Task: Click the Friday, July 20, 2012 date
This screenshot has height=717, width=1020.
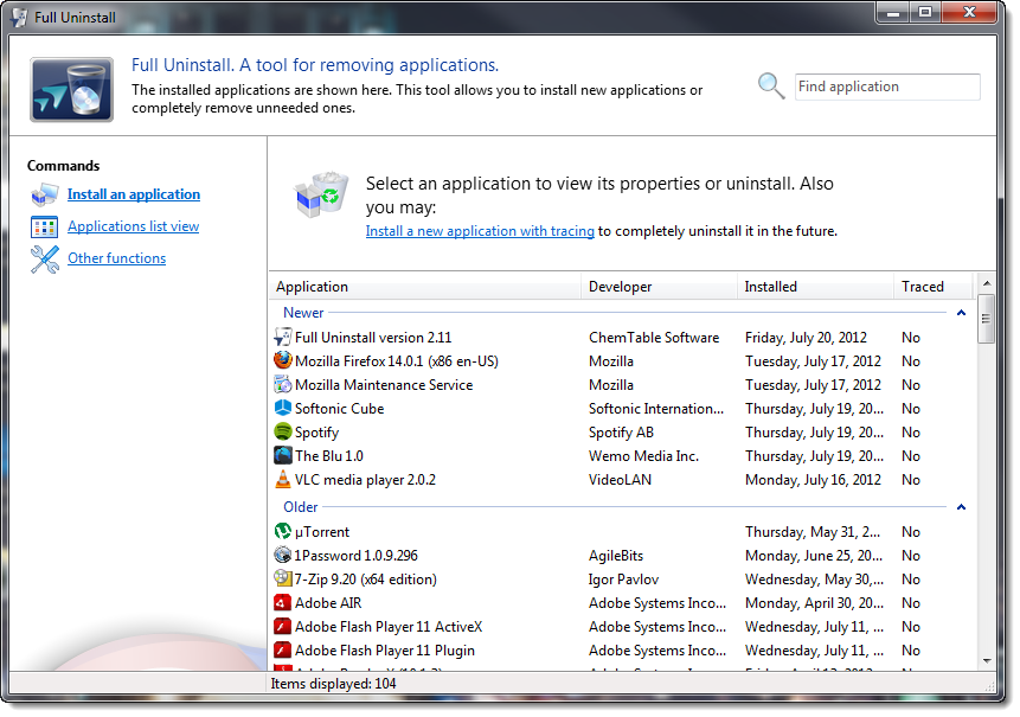Action: click(806, 338)
